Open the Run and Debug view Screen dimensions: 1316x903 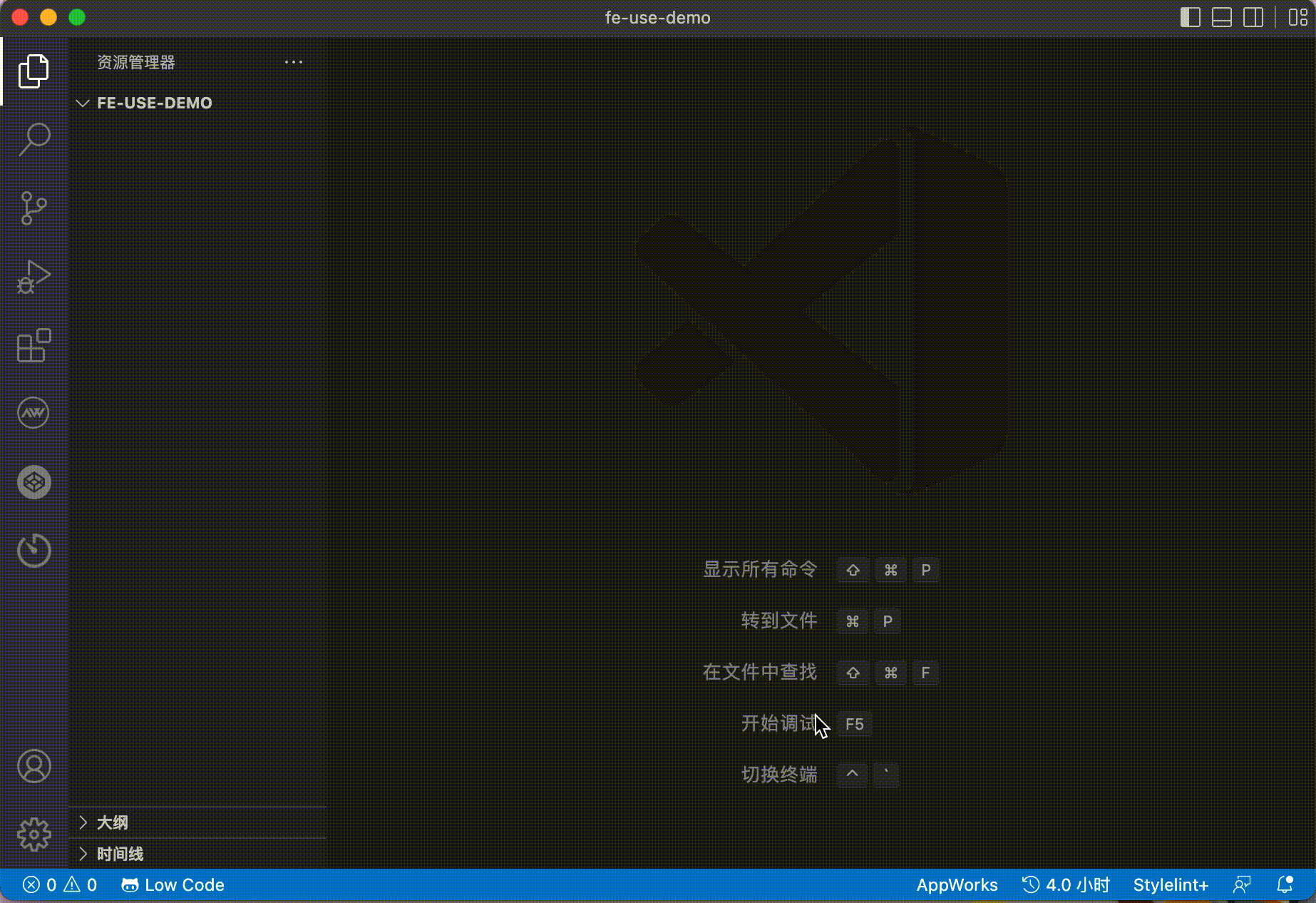tap(34, 277)
